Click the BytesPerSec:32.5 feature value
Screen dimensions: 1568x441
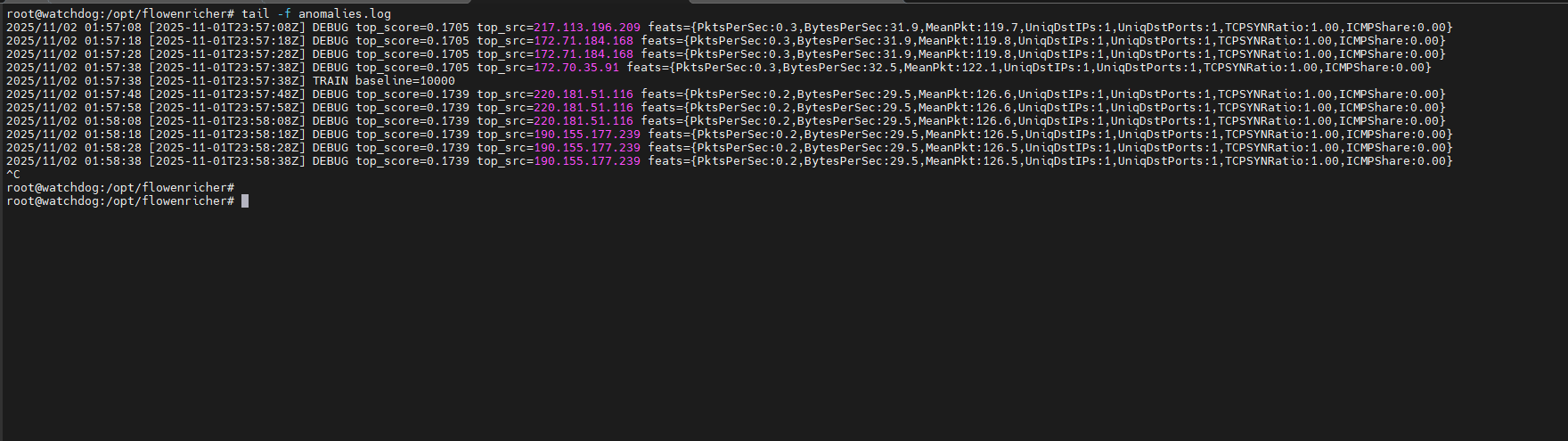(839, 68)
